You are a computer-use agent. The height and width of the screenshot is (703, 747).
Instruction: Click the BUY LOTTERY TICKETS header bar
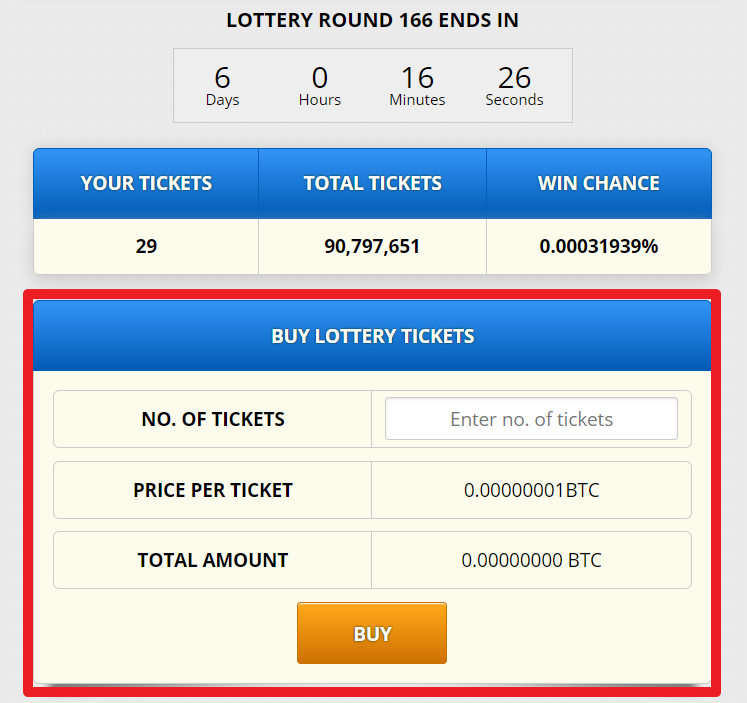[x=372, y=336]
